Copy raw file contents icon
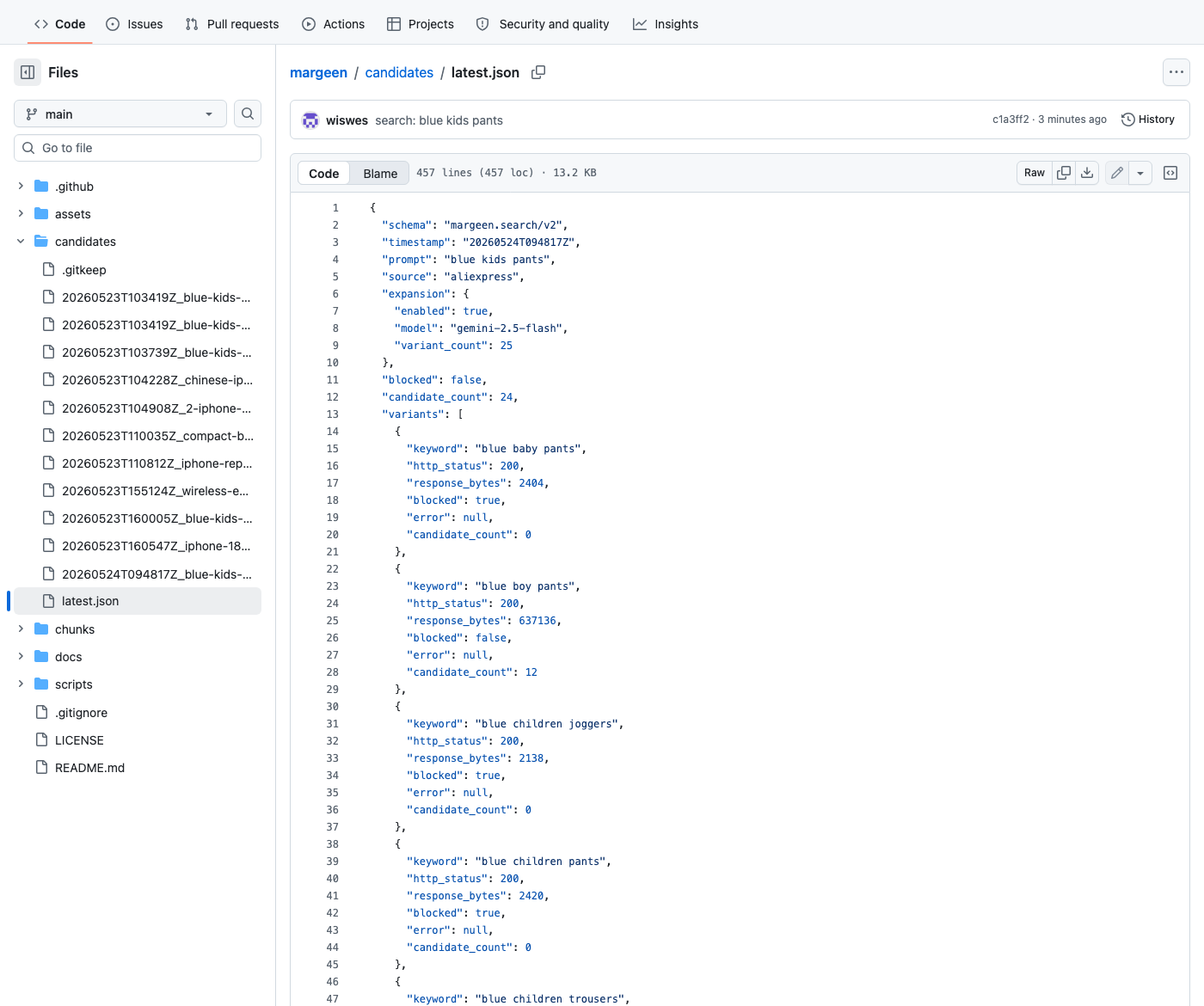Image resolution: width=1204 pixels, height=1006 pixels. 1064,173
